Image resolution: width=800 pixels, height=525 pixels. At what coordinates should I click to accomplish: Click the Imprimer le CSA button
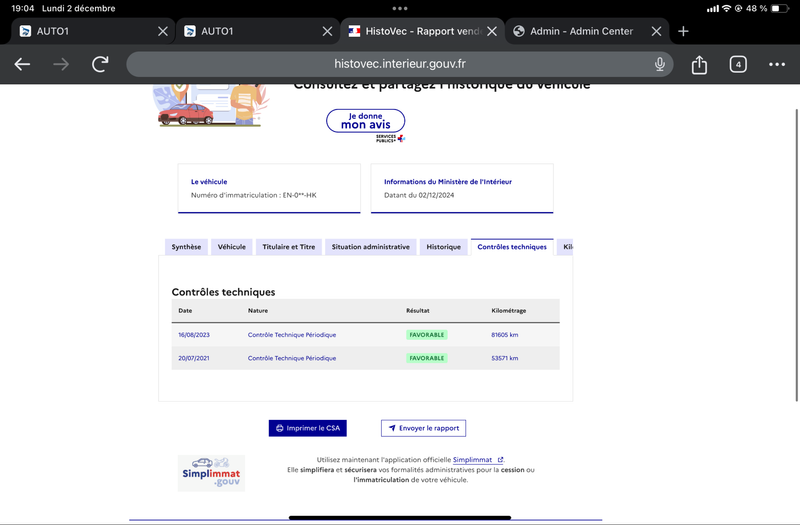click(308, 428)
